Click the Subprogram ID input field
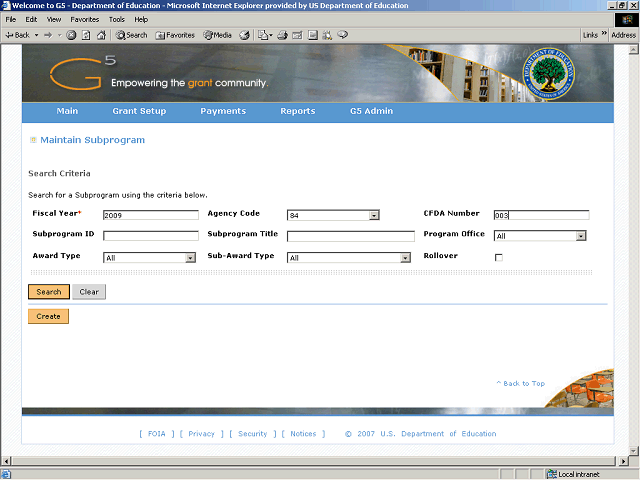This screenshot has width=640, height=480. pos(151,236)
